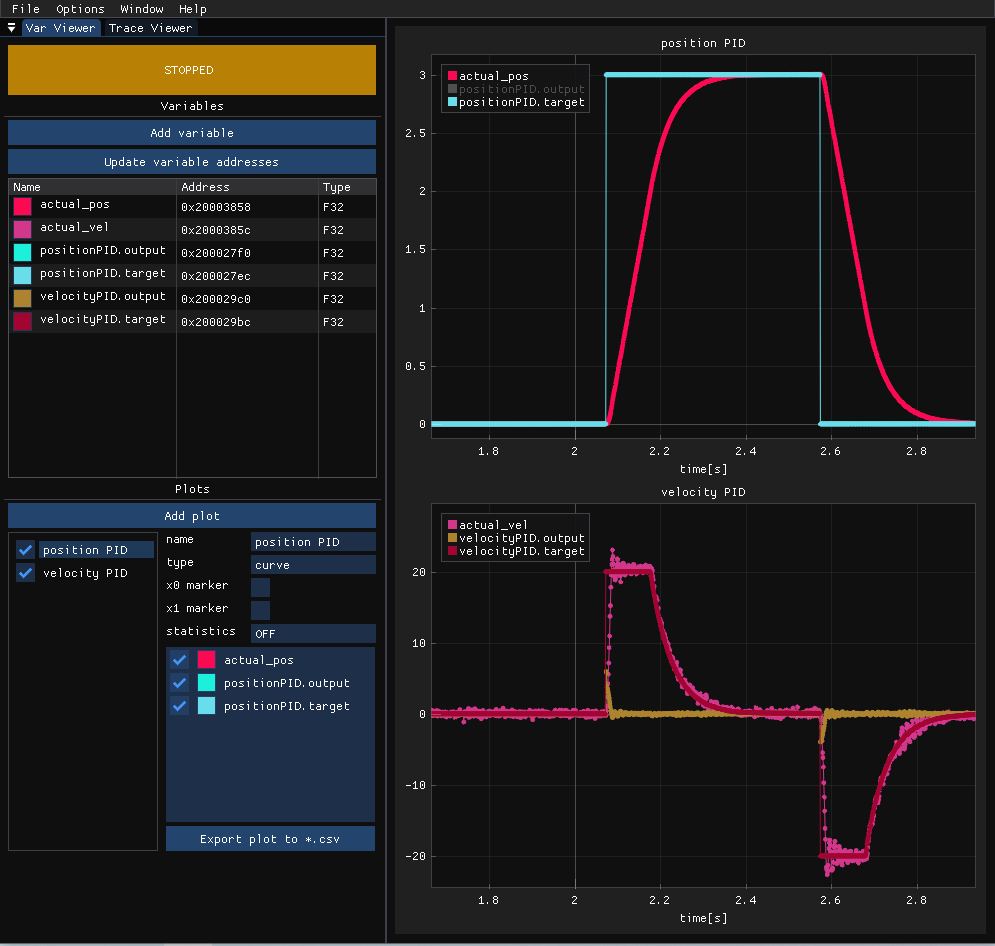Open color swatch for actual_pos variable
This screenshot has width=995, height=946.
tap(22, 206)
